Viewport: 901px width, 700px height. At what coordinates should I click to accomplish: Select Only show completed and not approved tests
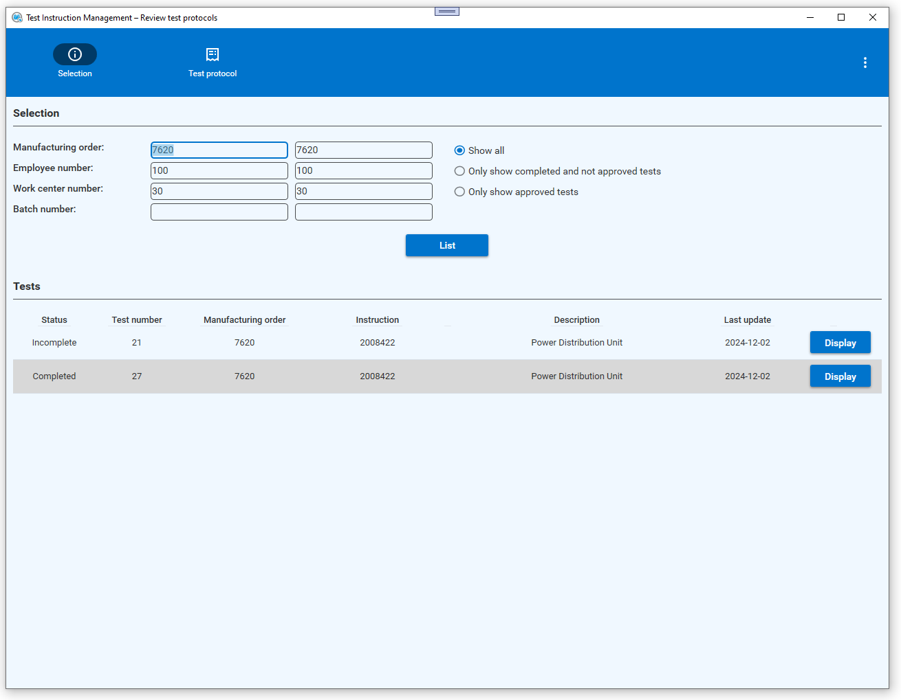tap(460, 171)
